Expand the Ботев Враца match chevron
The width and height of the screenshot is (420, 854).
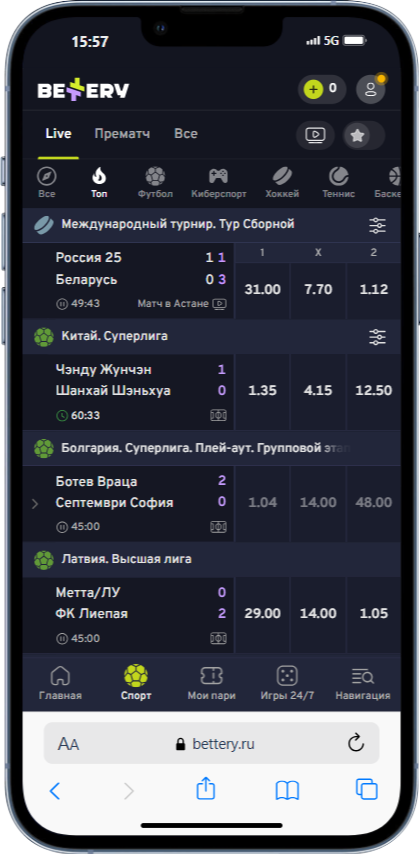(35, 504)
